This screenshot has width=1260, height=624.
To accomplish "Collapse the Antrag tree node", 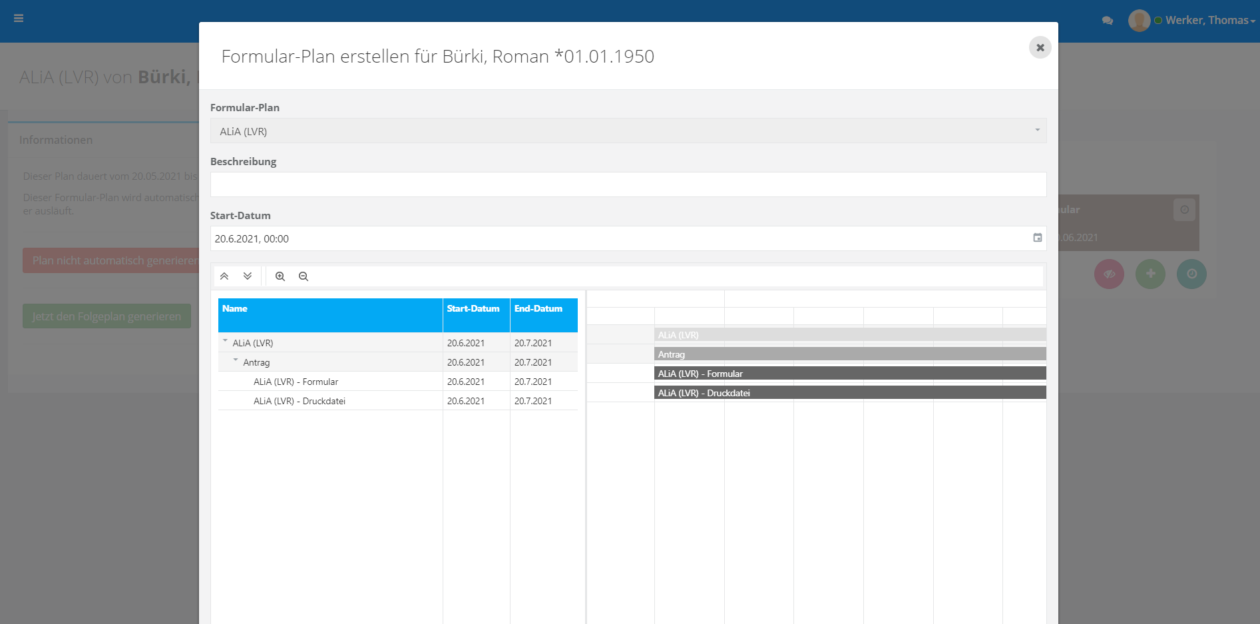I will point(236,361).
